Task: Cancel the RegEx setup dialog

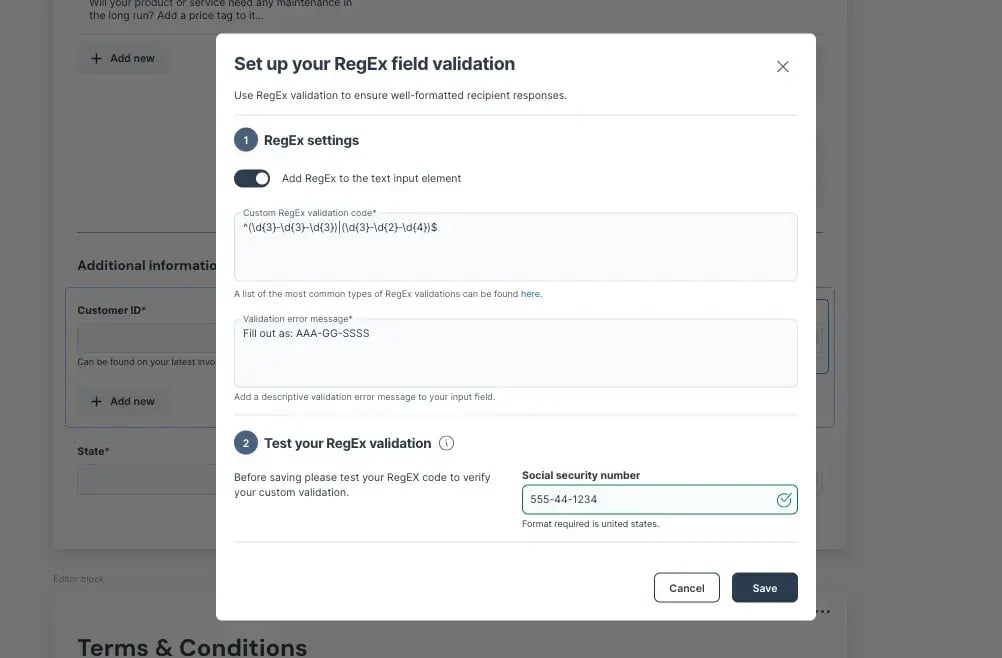Action: [x=686, y=587]
